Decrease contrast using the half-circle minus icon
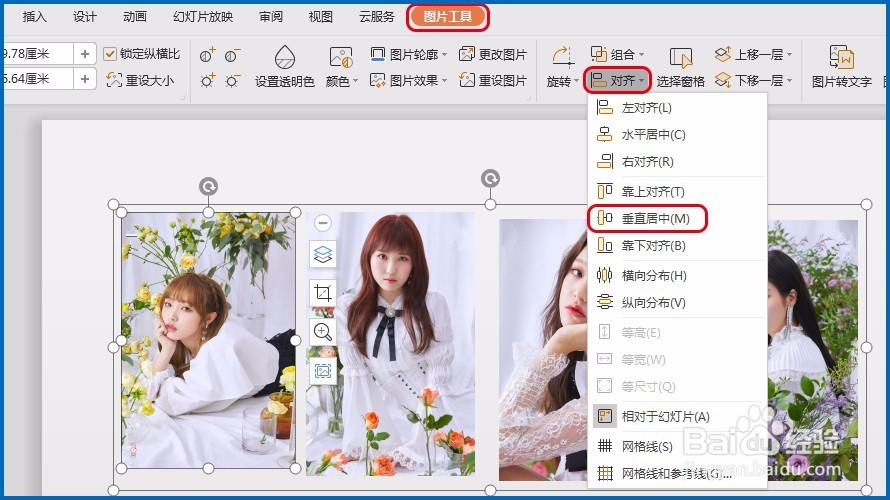The width and height of the screenshot is (890, 500). click(233, 55)
